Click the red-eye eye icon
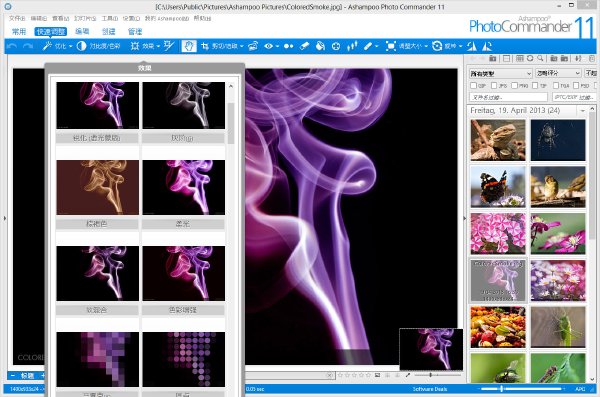600x397 pixels. click(x=269, y=46)
